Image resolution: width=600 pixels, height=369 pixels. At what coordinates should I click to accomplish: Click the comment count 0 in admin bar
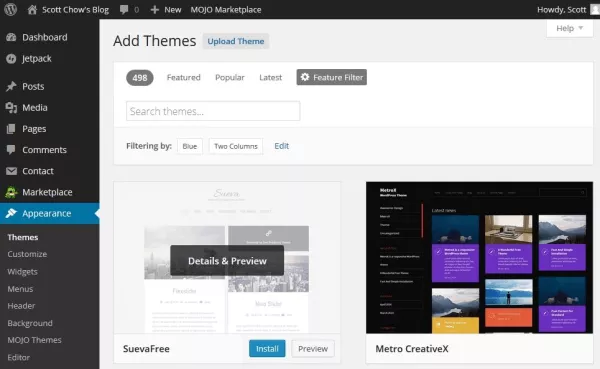pyautogui.click(x=137, y=10)
